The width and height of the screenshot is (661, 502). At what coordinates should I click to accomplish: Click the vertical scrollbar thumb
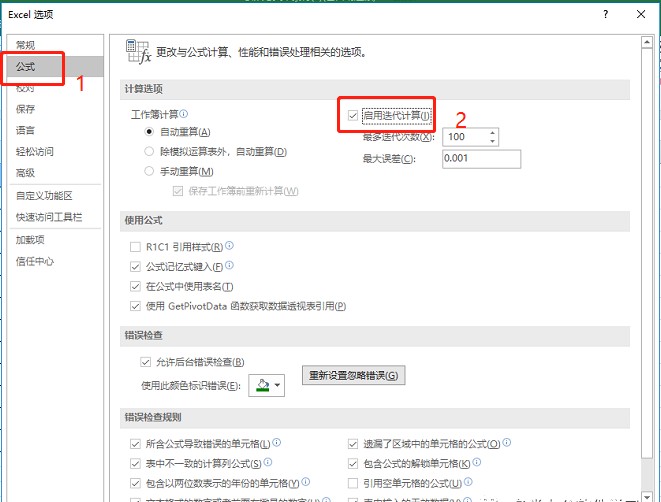[x=646, y=253]
